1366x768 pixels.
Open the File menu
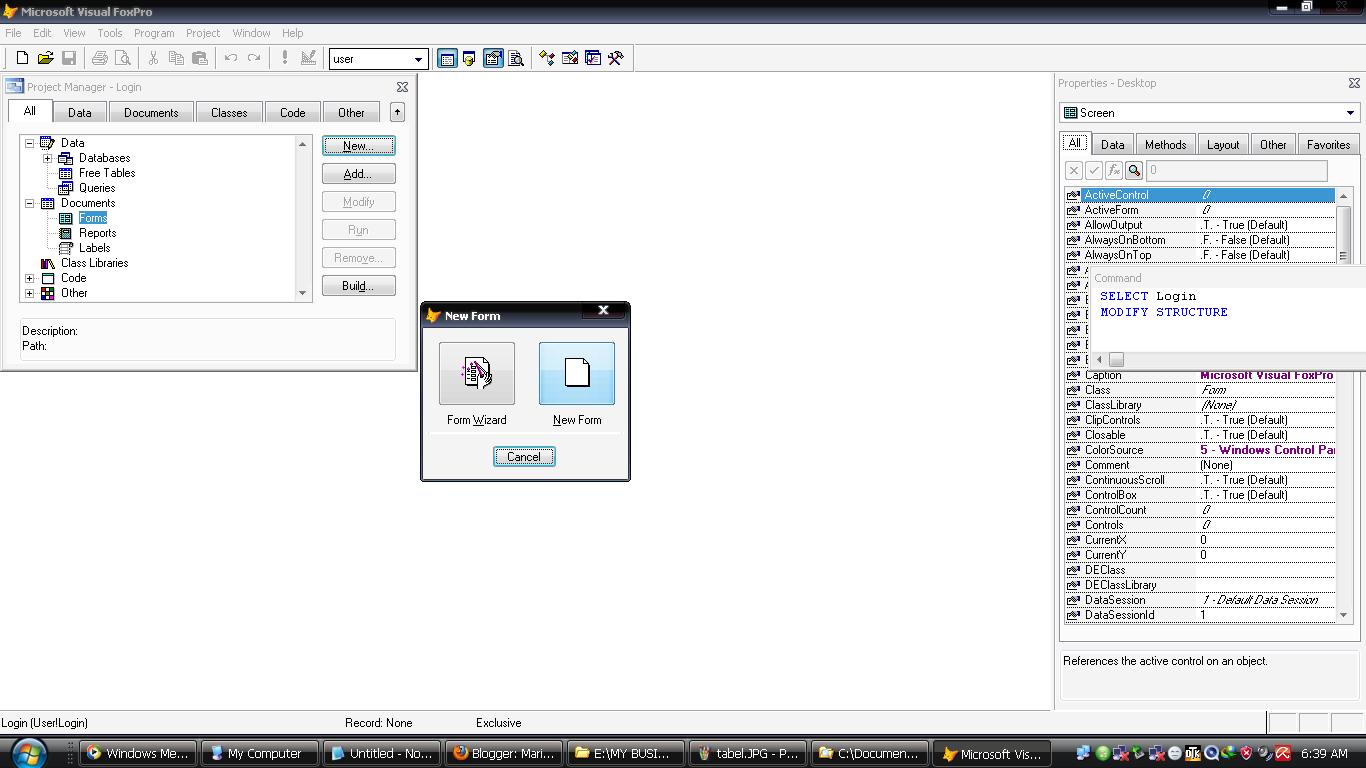pyautogui.click(x=13, y=33)
